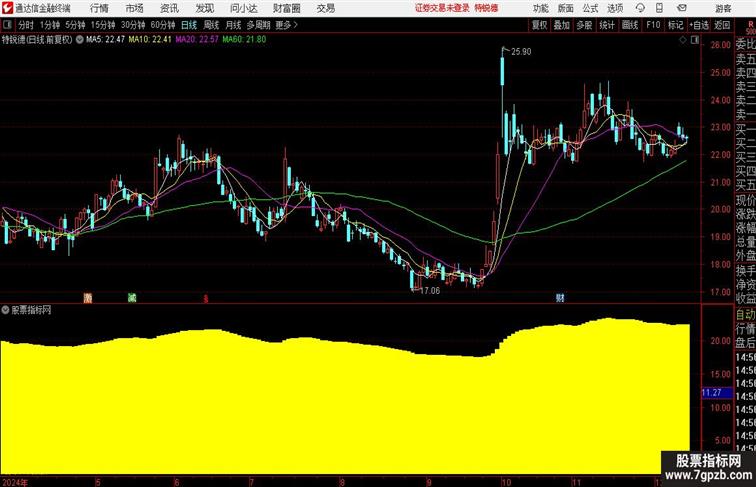Click the 统计 statistics button
Image resolution: width=756 pixels, height=487 pixels.
coord(607,25)
